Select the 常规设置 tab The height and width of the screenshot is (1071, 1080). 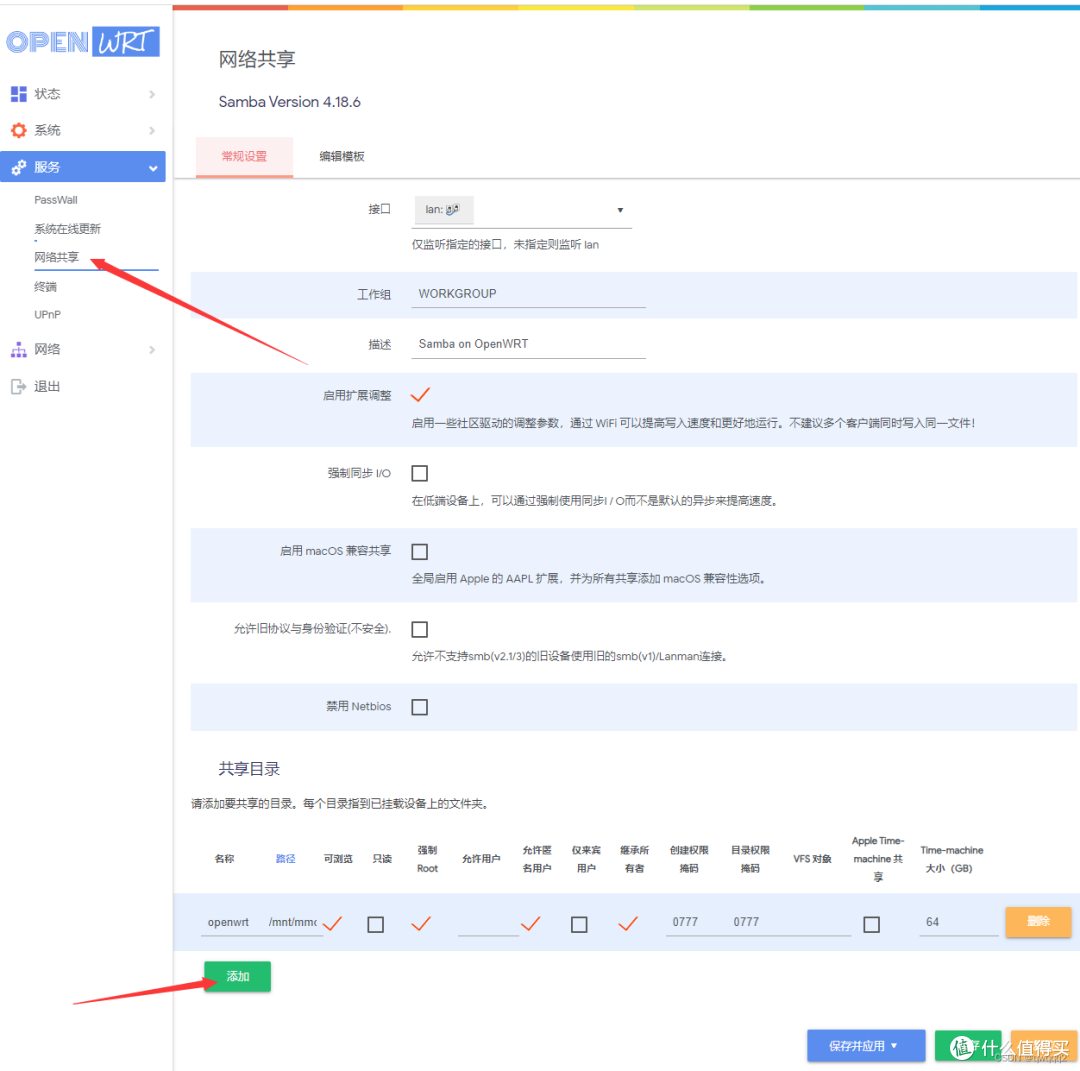pyautogui.click(x=243, y=156)
